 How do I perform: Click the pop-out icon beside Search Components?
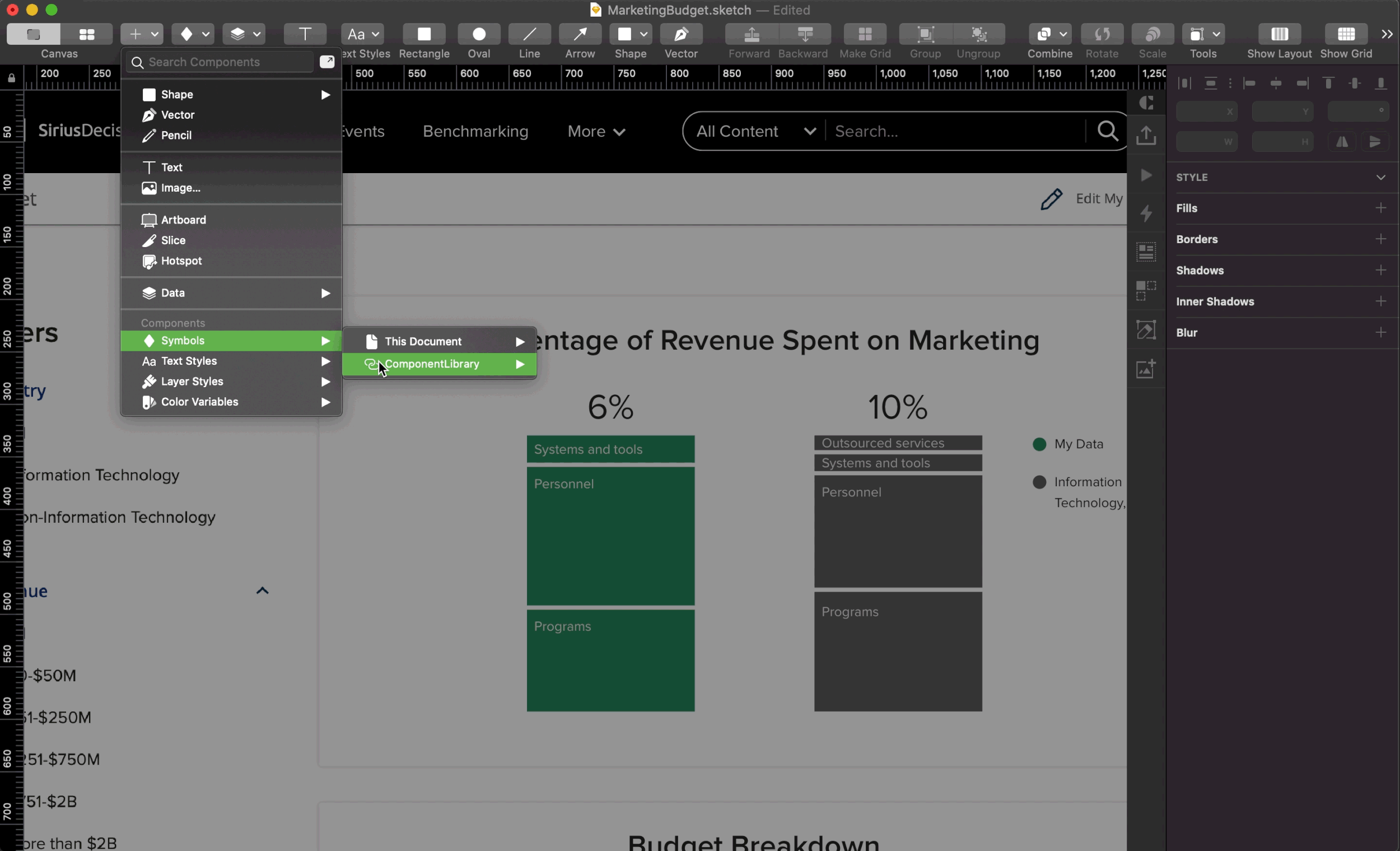326,62
